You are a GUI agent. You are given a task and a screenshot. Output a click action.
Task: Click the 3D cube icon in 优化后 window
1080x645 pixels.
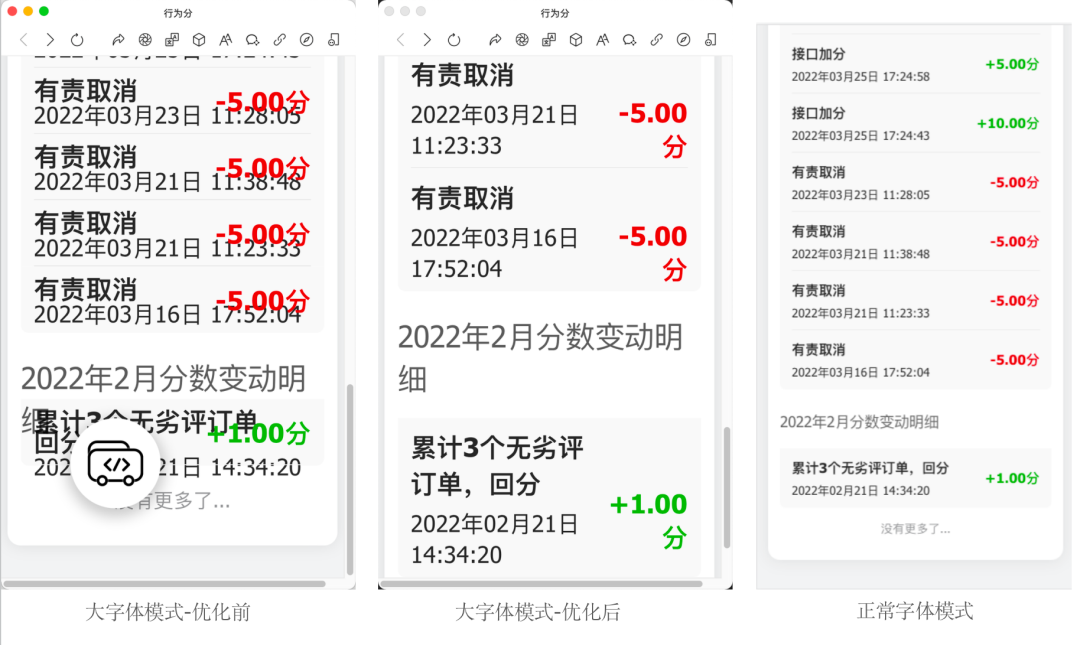[575, 40]
